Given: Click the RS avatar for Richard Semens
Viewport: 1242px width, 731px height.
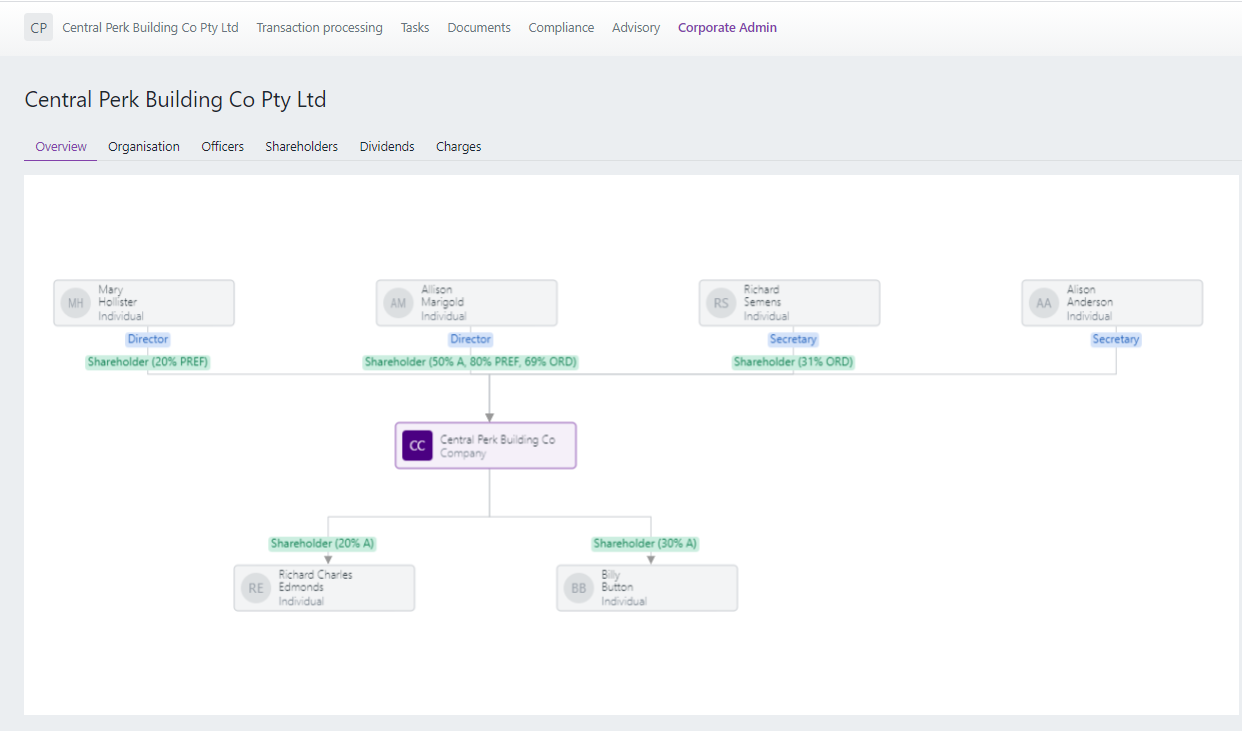Looking at the screenshot, I should click(x=721, y=303).
